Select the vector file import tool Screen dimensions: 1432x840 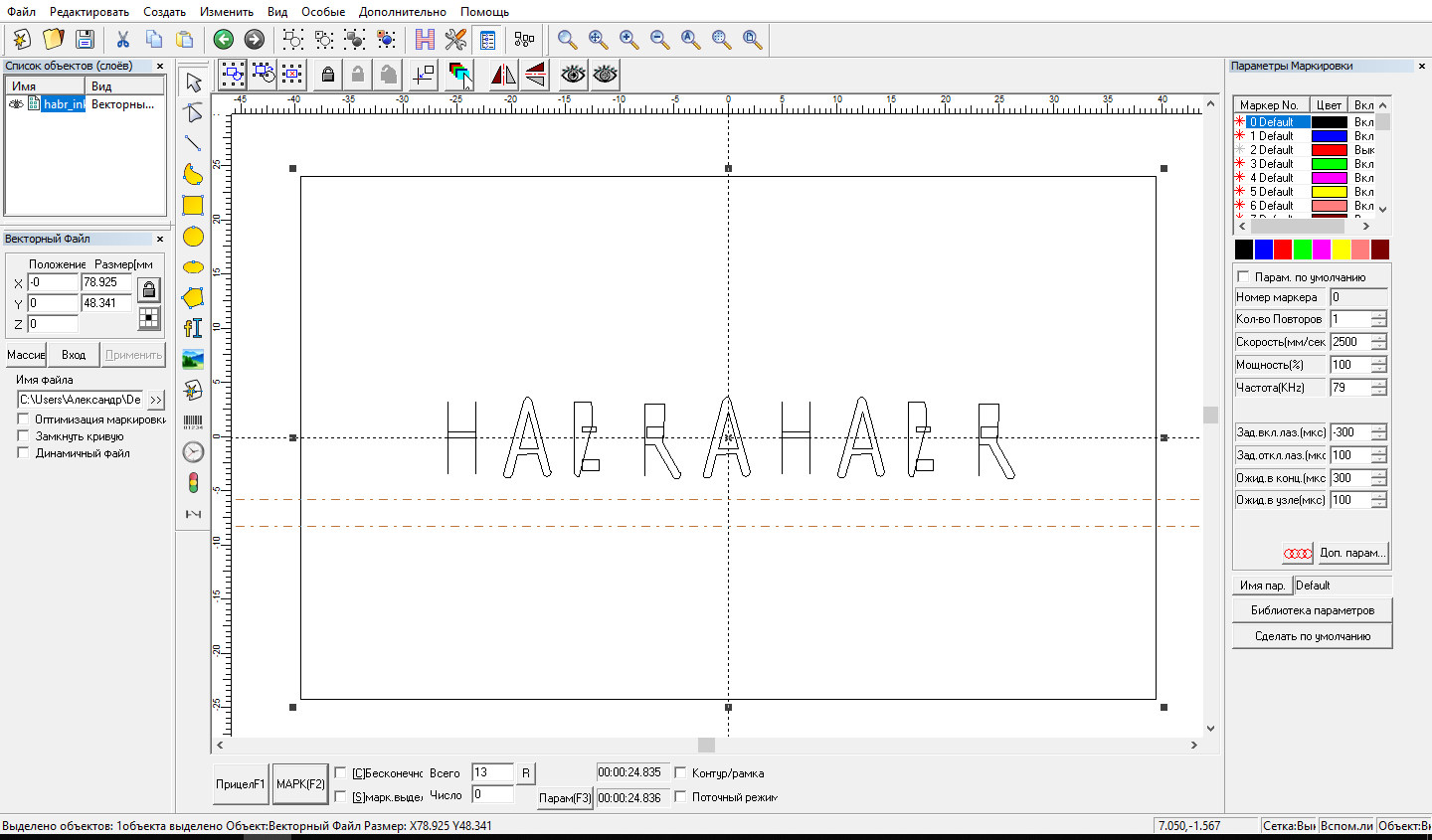193,390
